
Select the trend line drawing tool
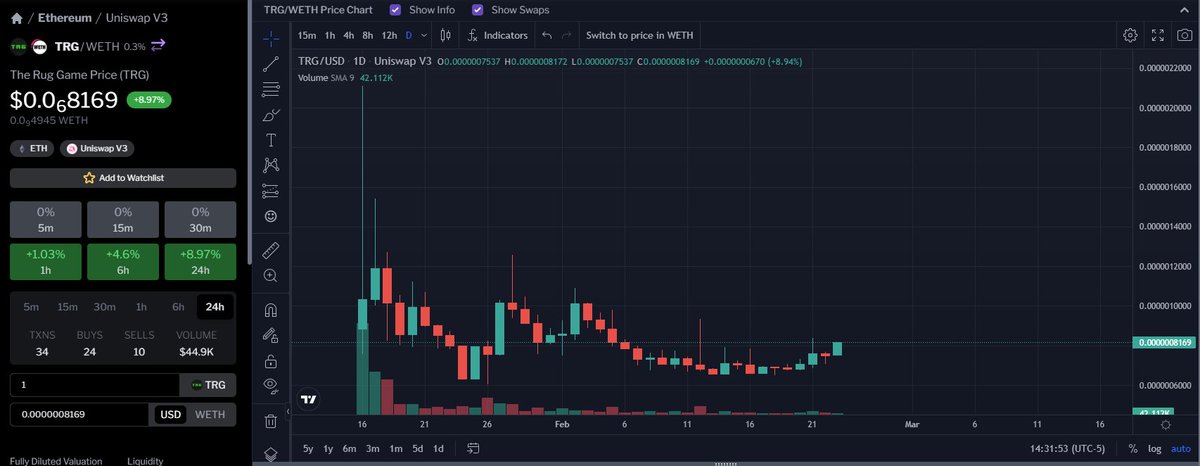pos(271,64)
